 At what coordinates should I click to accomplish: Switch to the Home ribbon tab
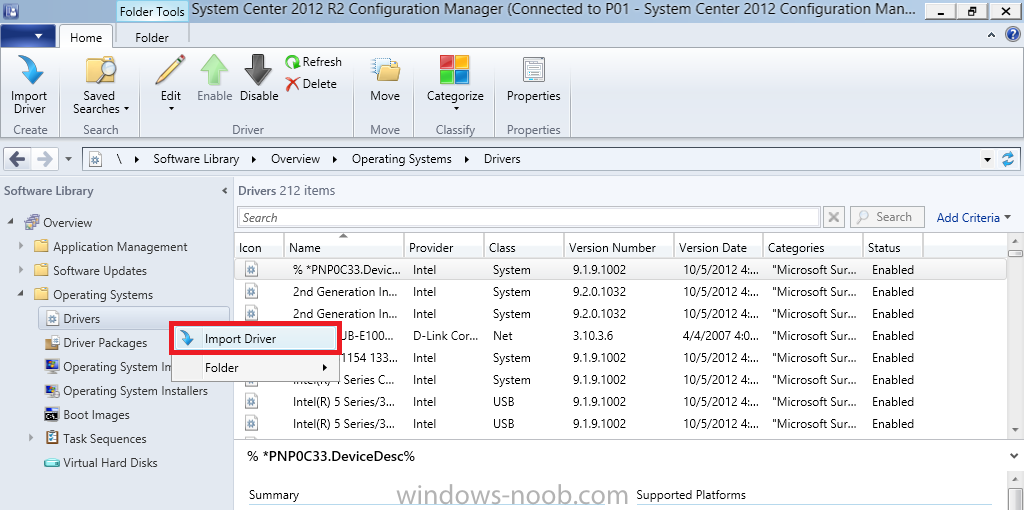(x=86, y=37)
